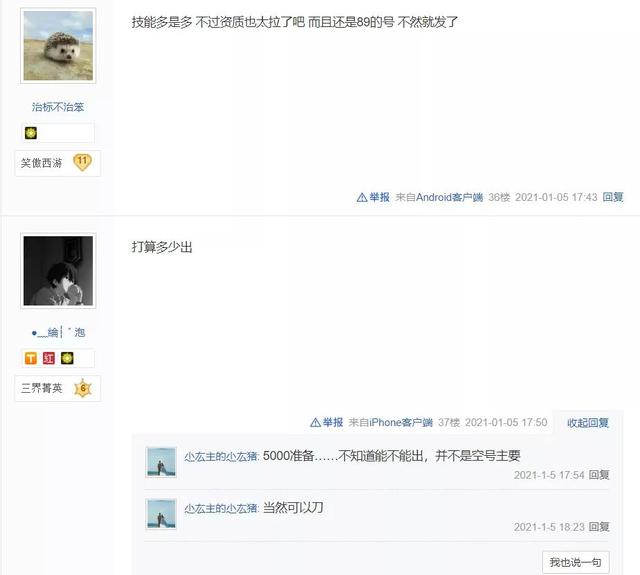Open the second sub-reply's small avatar
The width and height of the screenshot is (640, 575).
161,514
